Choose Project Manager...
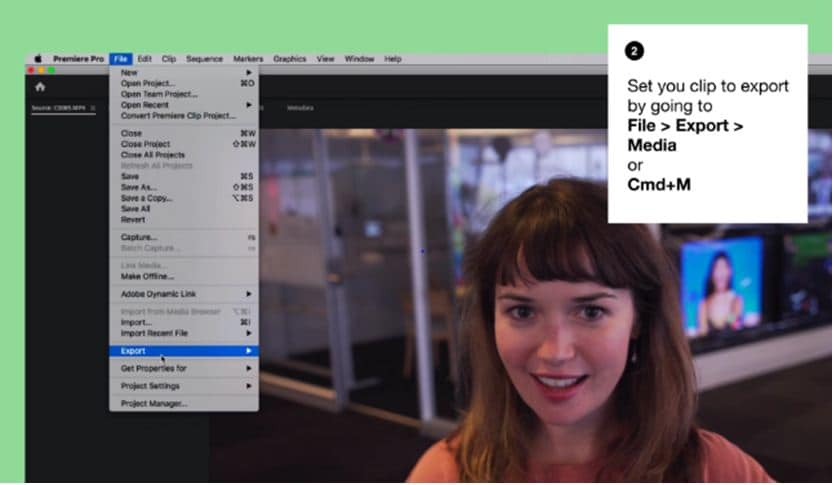Screen dimensions: 834x485 click(x=184, y=404)
